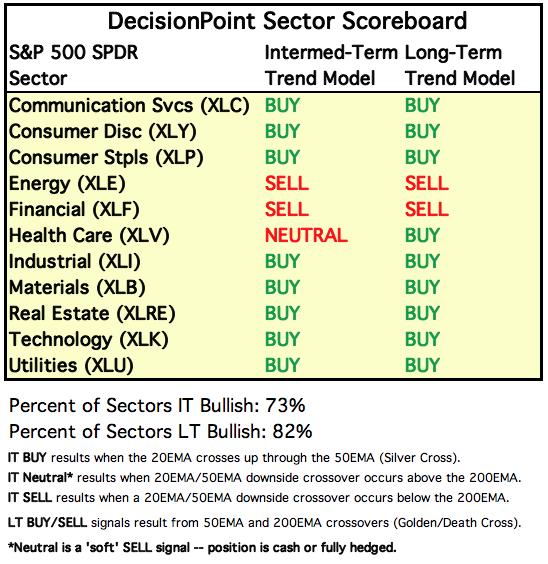Click the Long-Term Trend Model column header

(460, 65)
